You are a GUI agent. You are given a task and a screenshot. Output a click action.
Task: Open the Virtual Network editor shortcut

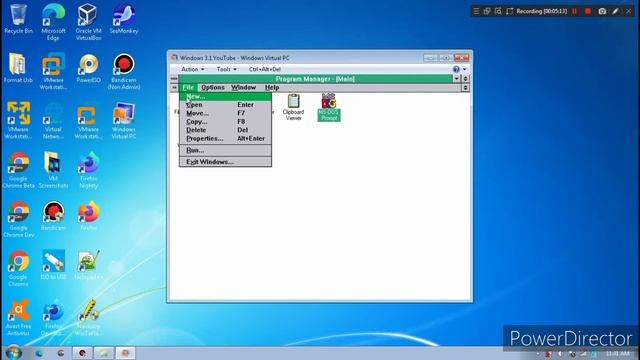(53, 121)
